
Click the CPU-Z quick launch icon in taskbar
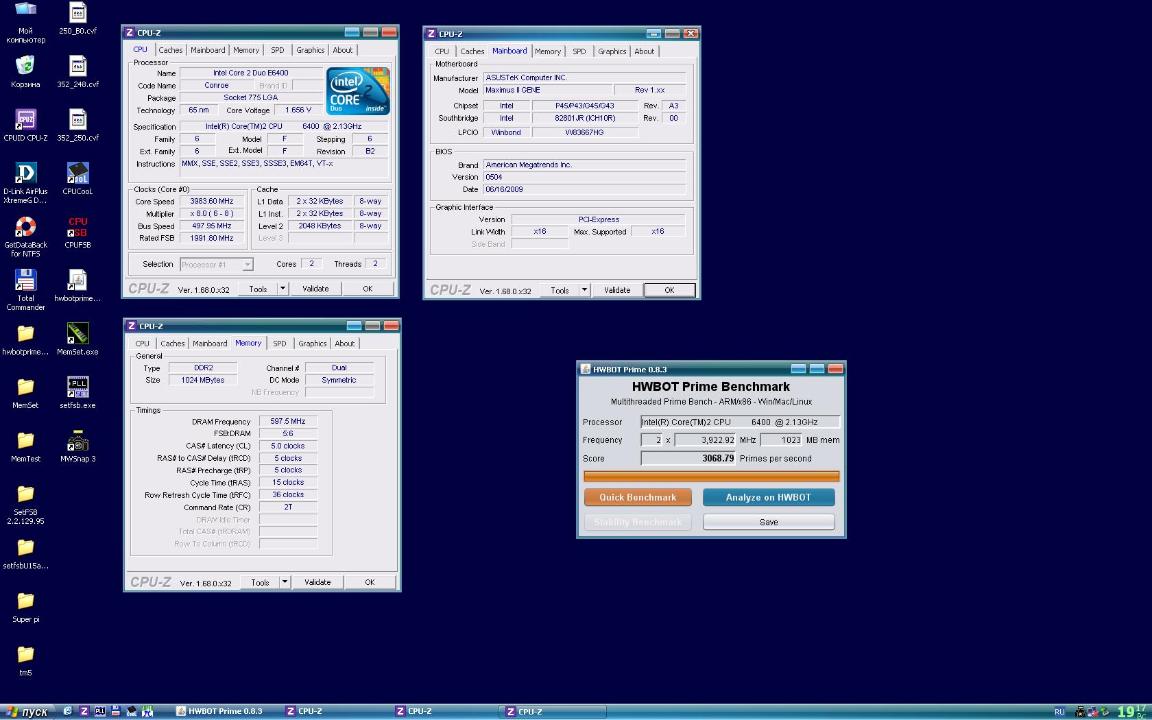click(84, 711)
